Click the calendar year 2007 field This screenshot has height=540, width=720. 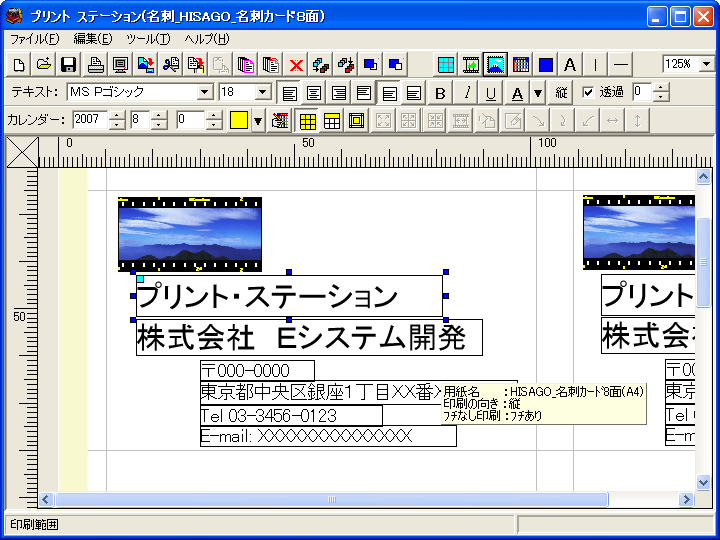pyautogui.click(x=89, y=120)
